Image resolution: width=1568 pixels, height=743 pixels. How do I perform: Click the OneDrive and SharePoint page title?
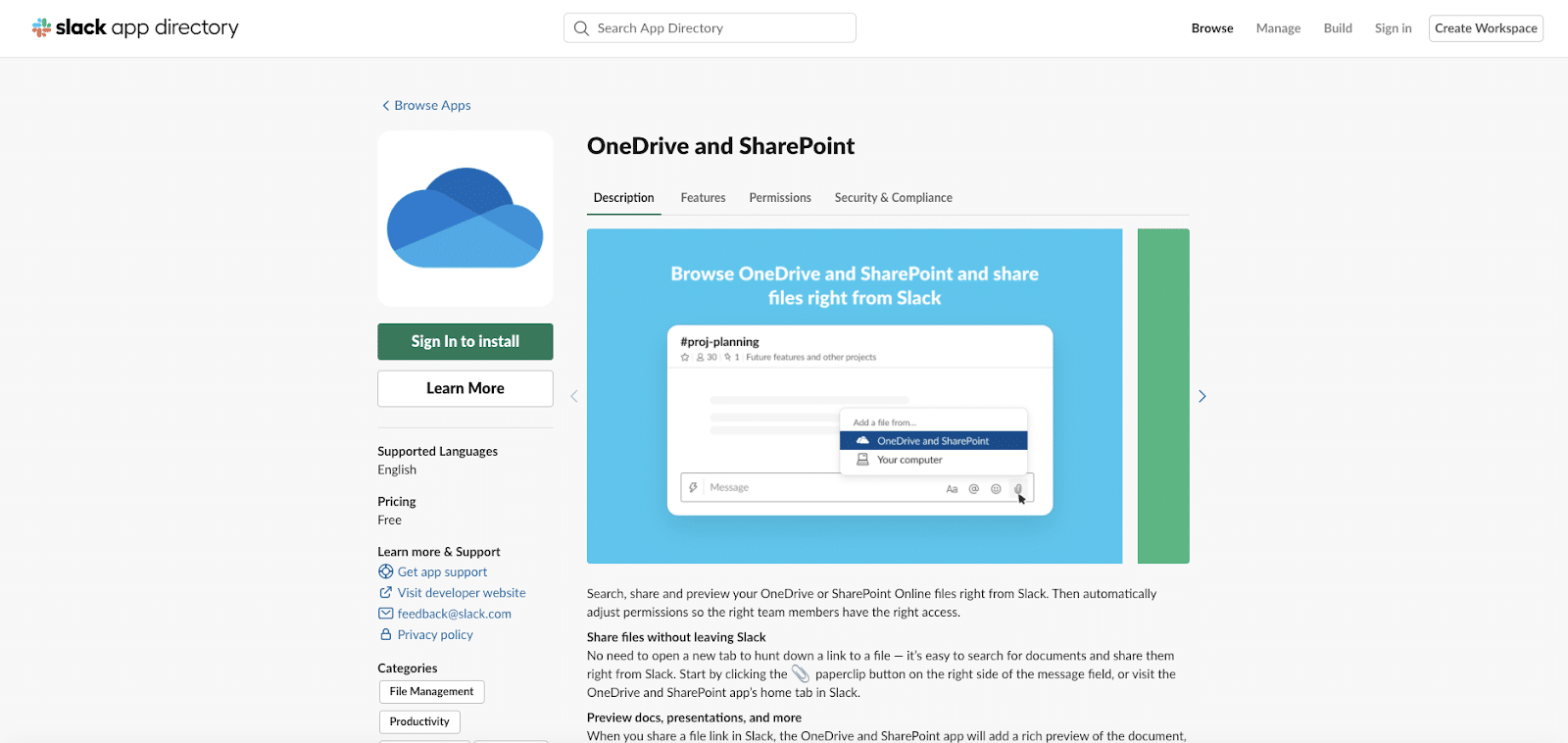tap(720, 146)
